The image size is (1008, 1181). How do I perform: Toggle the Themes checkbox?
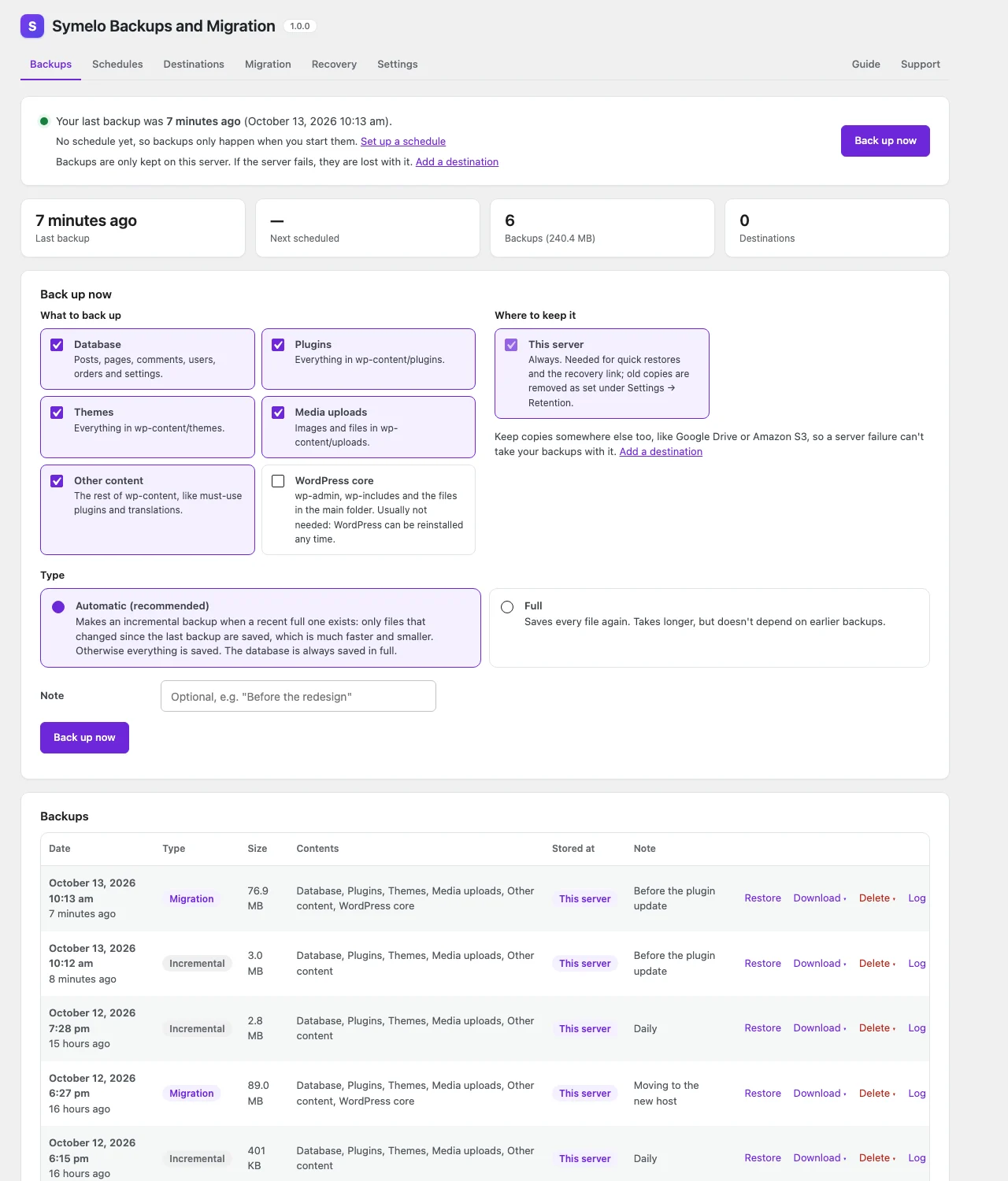[x=57, y=413]
